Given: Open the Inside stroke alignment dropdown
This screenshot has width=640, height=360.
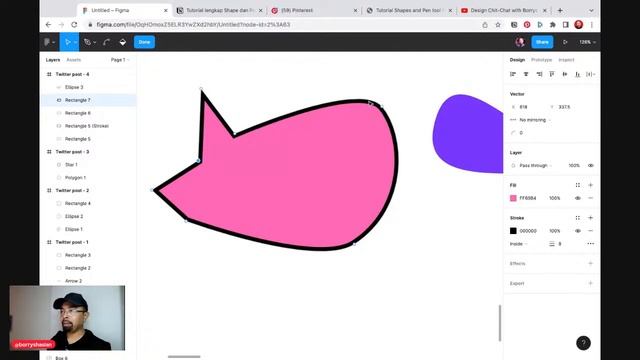Looking at the screenshot, I should click(x=518, y=244).
